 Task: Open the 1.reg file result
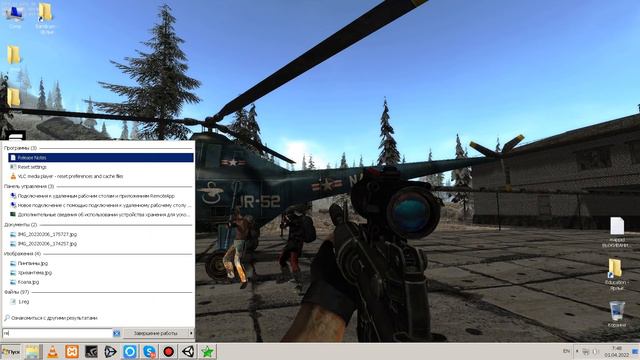[x=101, y=302]
